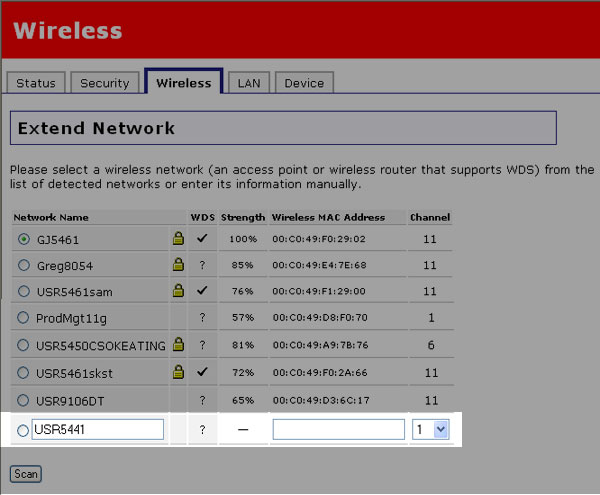Click channel value 6 for USR5450CSOKEATING
The image size is (600, 495).
(431, 345)
